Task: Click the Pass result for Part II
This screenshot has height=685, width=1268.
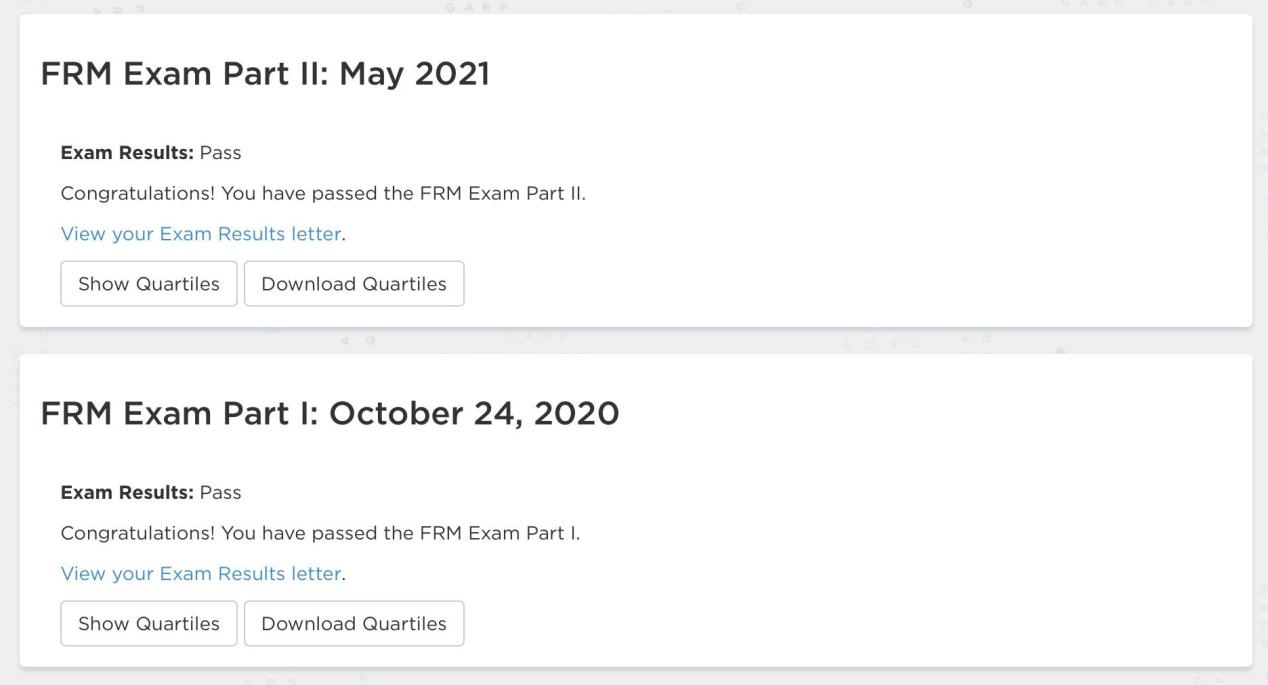Action: point(221,153)
